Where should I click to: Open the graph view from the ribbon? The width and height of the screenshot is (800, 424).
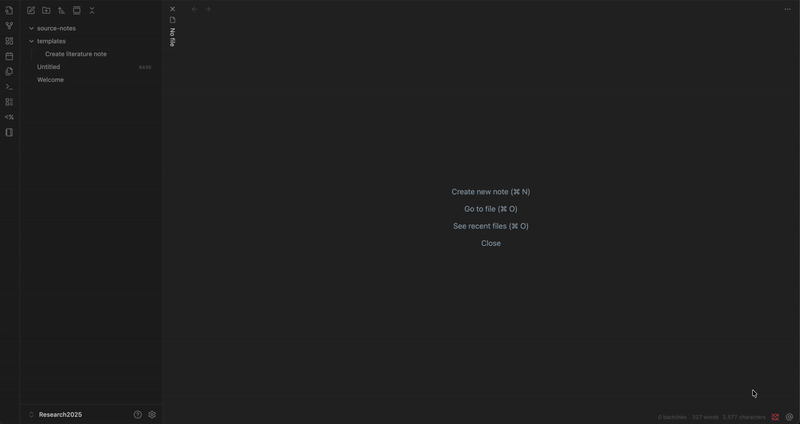(x=9, y=26)
